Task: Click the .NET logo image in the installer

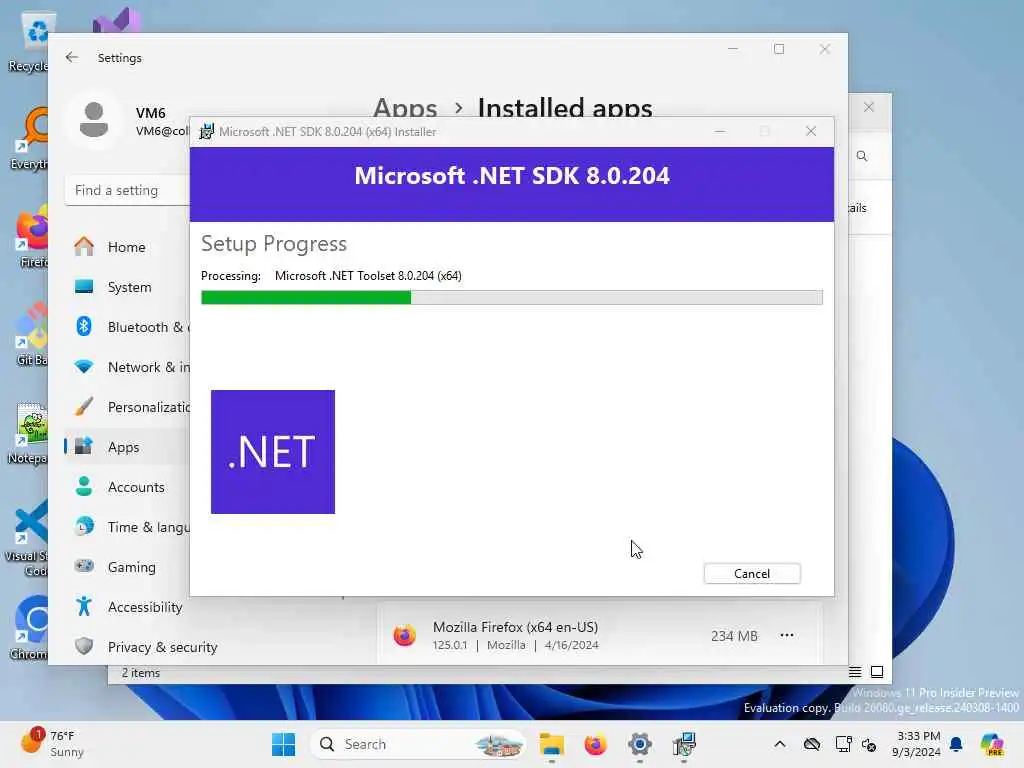Action: tap(273, 452)
